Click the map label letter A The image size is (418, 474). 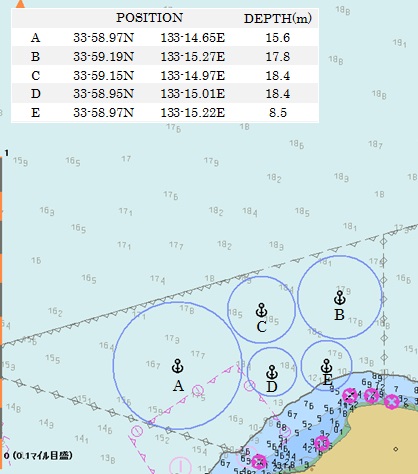178,386
